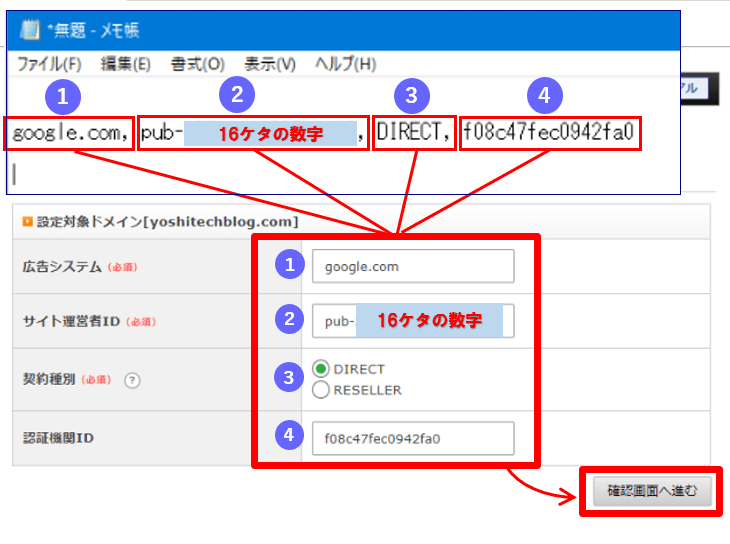The width and height of the screenshot is (730, 544).
Task: Click the orange icon beside 設定対象ドメイン heading
Action: 27,222
